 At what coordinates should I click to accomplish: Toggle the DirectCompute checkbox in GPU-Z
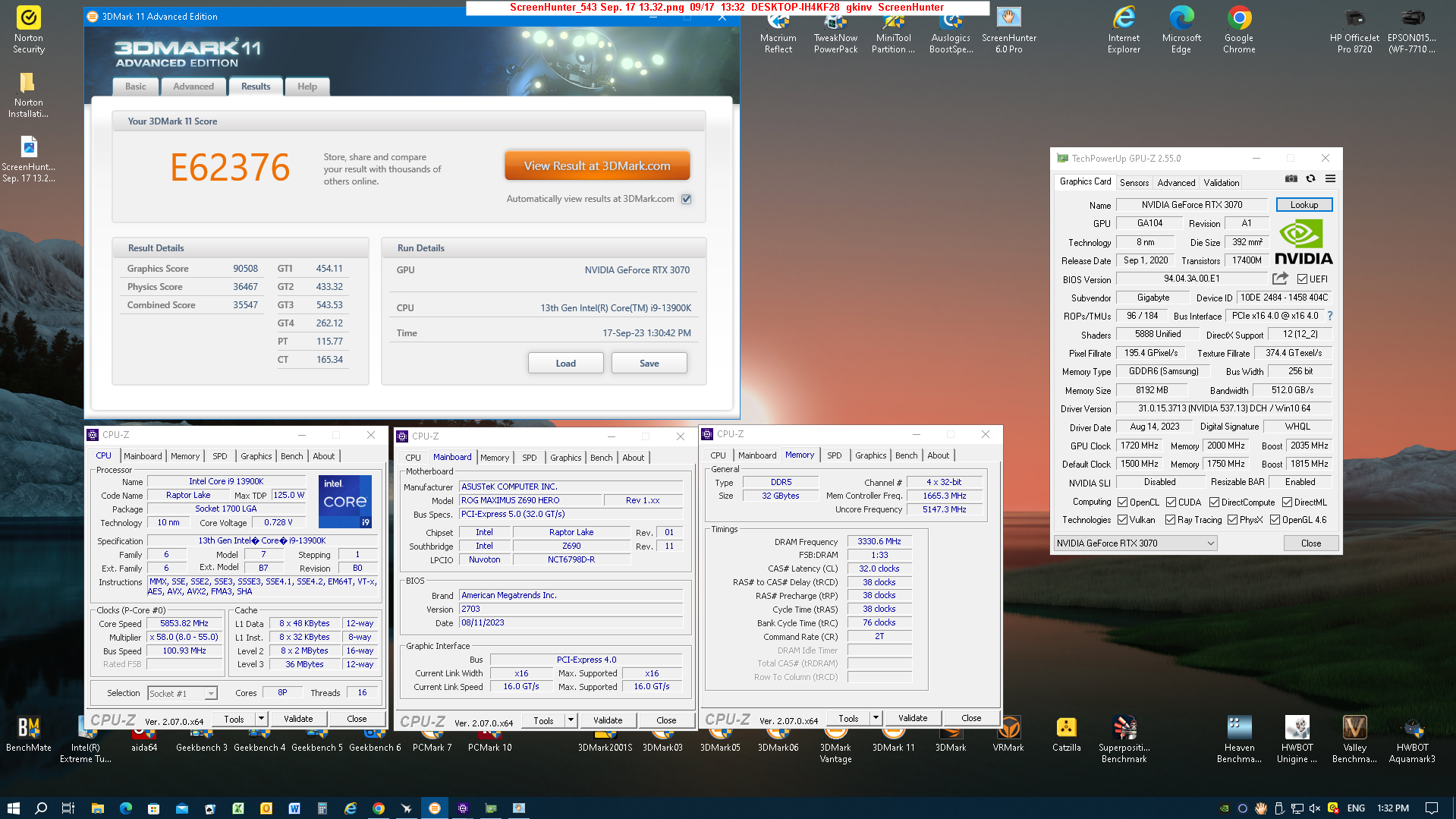tap(1214, 502)
